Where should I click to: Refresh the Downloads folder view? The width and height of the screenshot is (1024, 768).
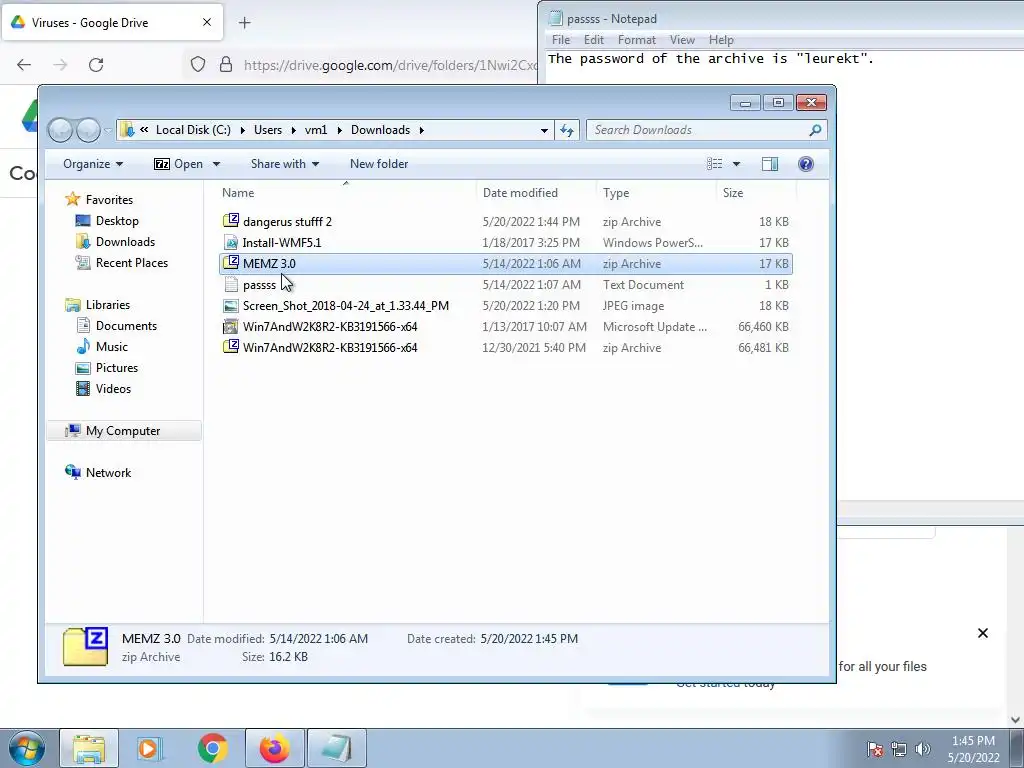pyautogui.click(x=567, y=130)
